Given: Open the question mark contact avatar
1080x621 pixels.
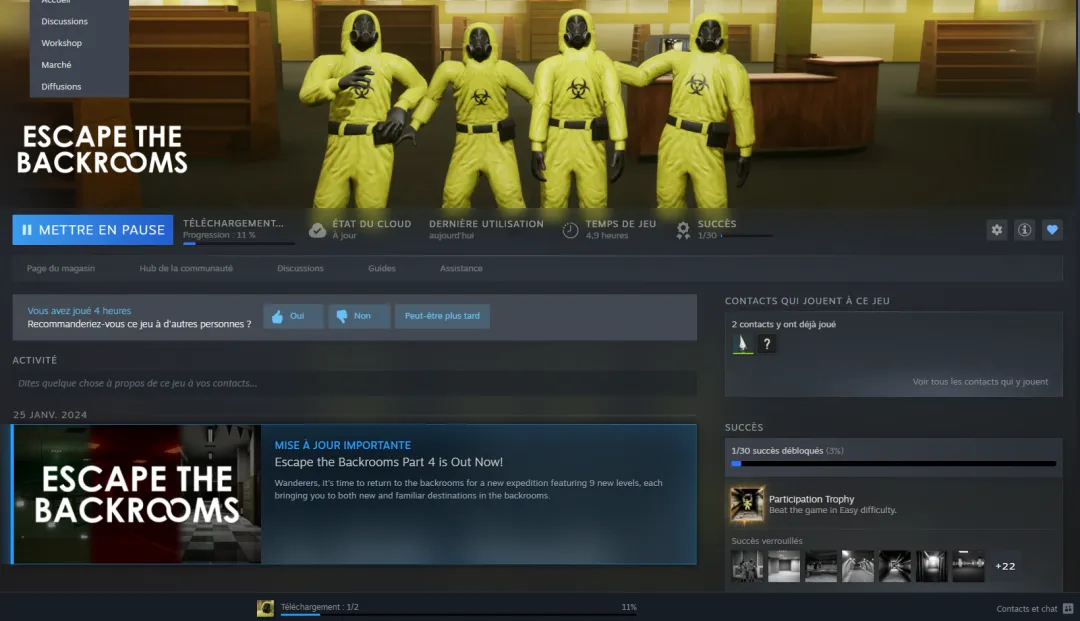Looking at the screenshot, I should pyautogui.click(x=767, y=344).
